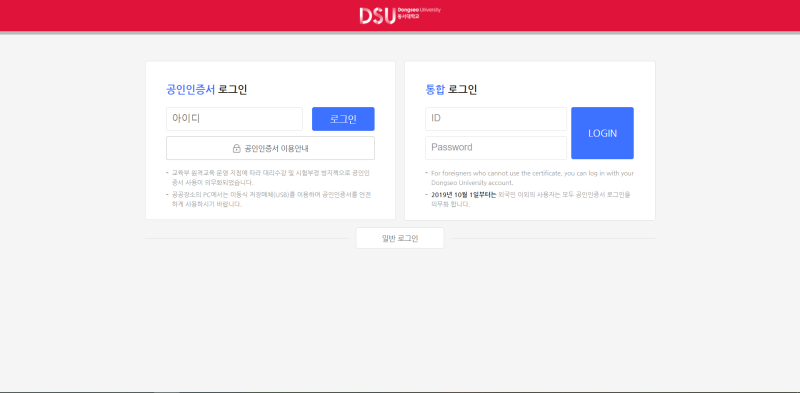
Task: Click the 공인인증서 로그인 heading
Action: 207,90
